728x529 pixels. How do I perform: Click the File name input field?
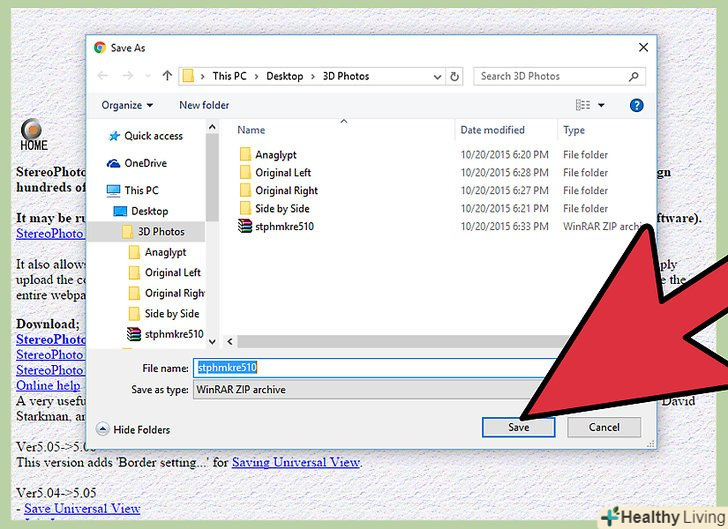pyautogui.click(x=374, y=368)
